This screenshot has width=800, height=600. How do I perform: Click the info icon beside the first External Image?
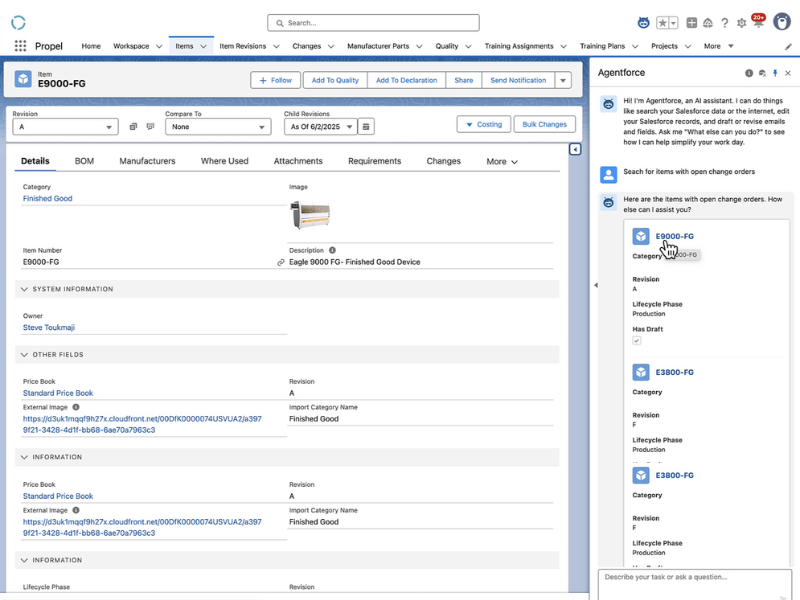click(x=76, y=407)
